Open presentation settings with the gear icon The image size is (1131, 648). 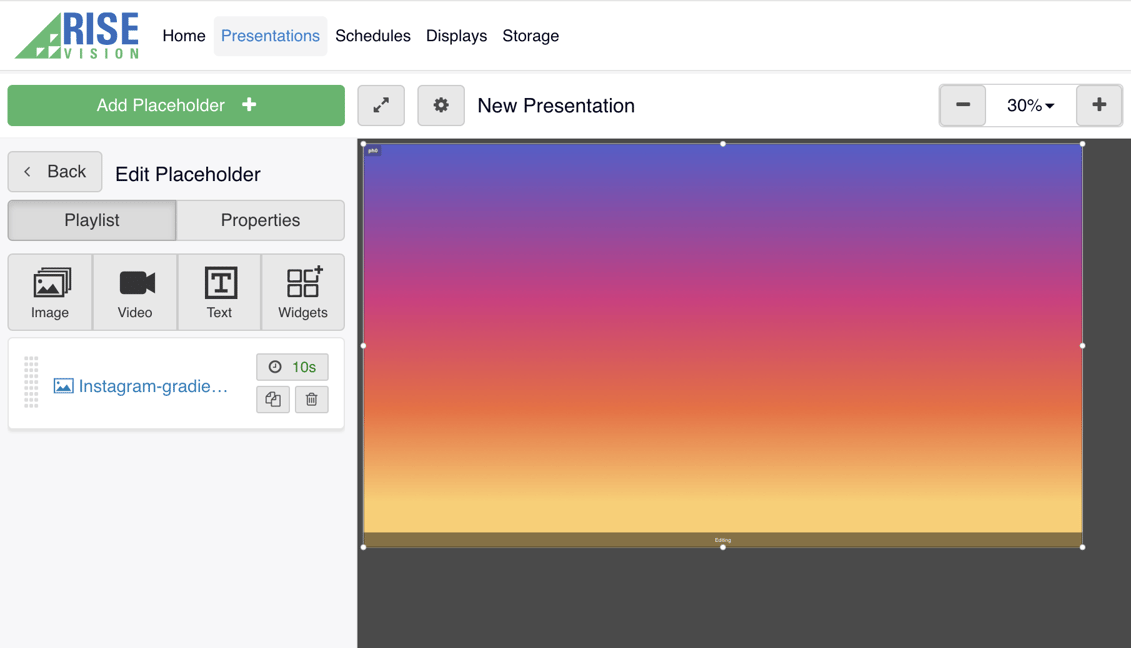[441, 105]
